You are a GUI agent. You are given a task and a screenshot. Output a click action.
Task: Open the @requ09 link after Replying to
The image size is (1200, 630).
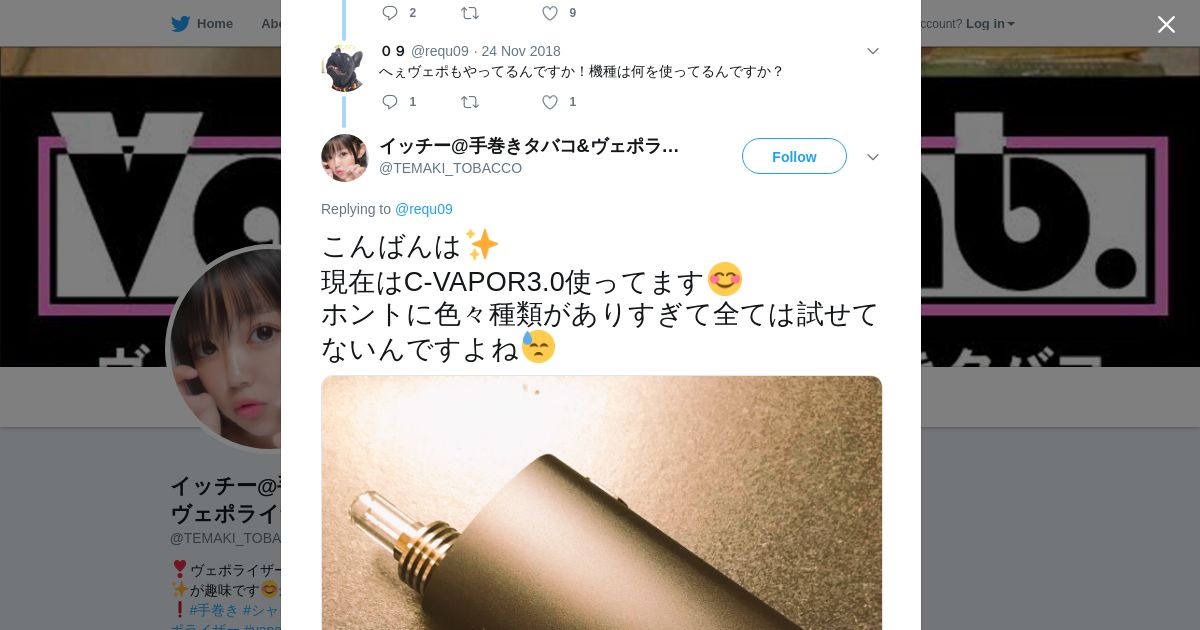(424, 209)
